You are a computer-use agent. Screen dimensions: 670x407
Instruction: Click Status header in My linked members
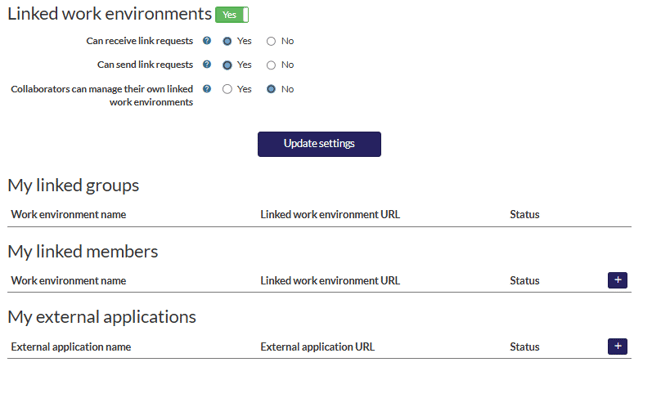(x=524, y=281)
